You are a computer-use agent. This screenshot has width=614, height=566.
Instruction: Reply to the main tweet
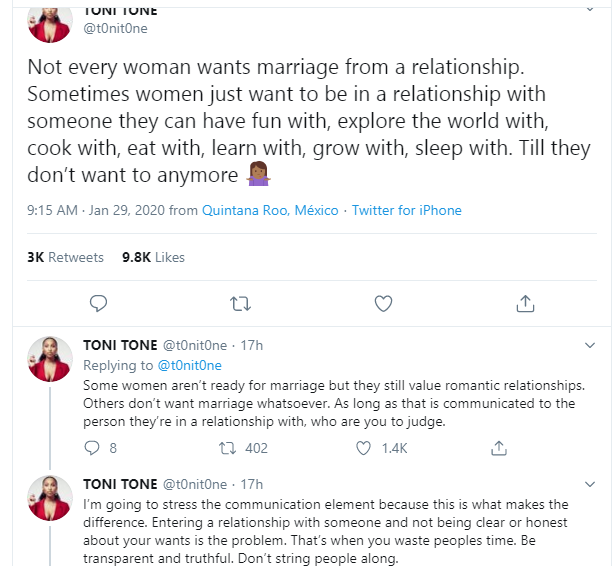click(98, 302)
